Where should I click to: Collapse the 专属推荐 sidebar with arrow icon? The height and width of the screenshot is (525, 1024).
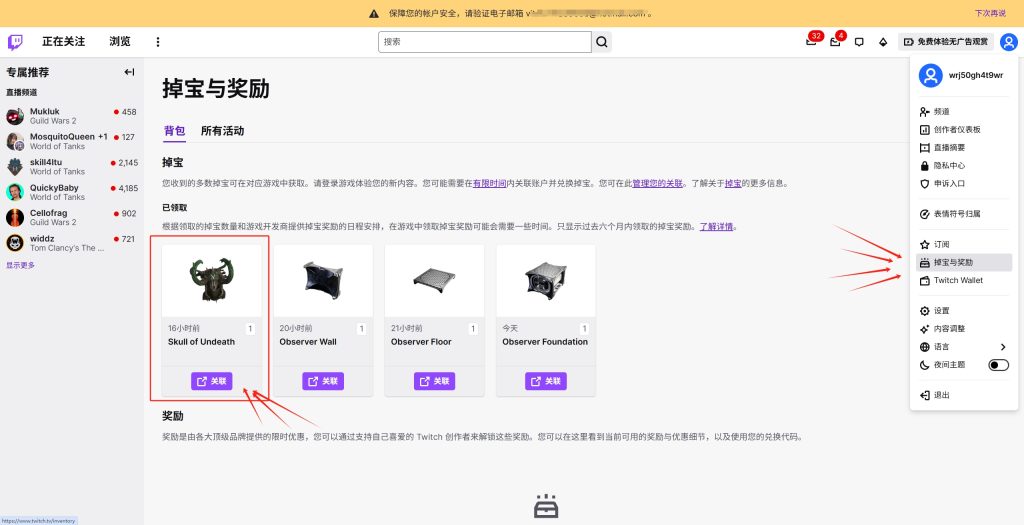coord(129,72)
